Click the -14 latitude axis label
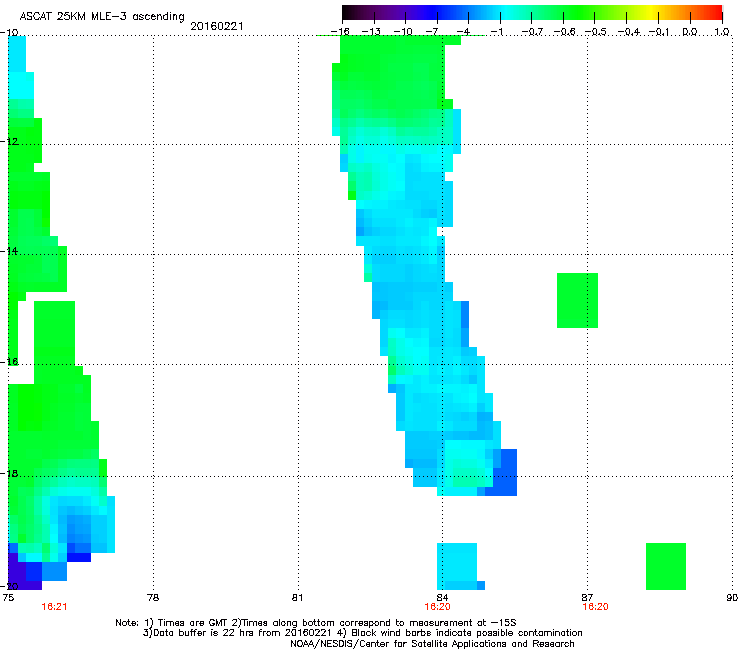 (9, 251)
